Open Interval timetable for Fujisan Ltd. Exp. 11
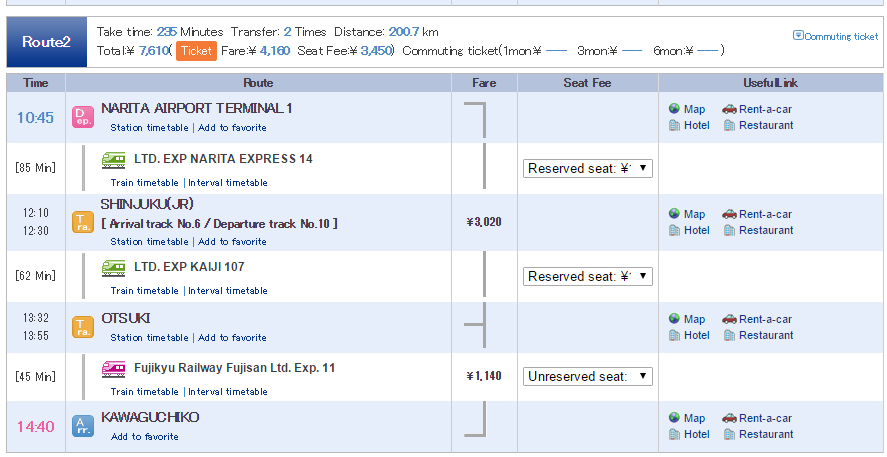 pos(228,391)
